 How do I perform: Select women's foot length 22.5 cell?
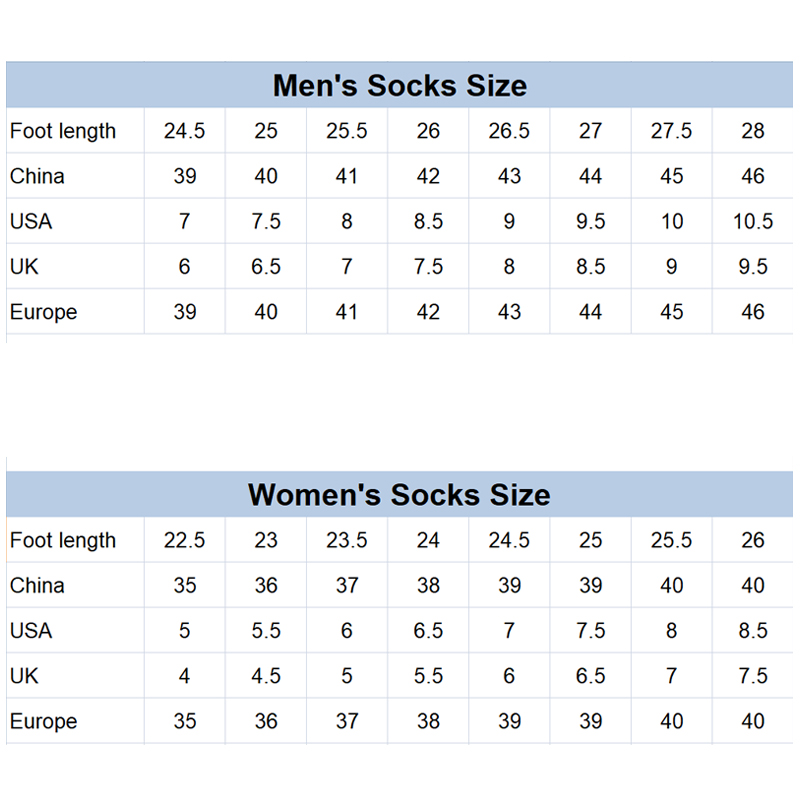click(184, 540)
